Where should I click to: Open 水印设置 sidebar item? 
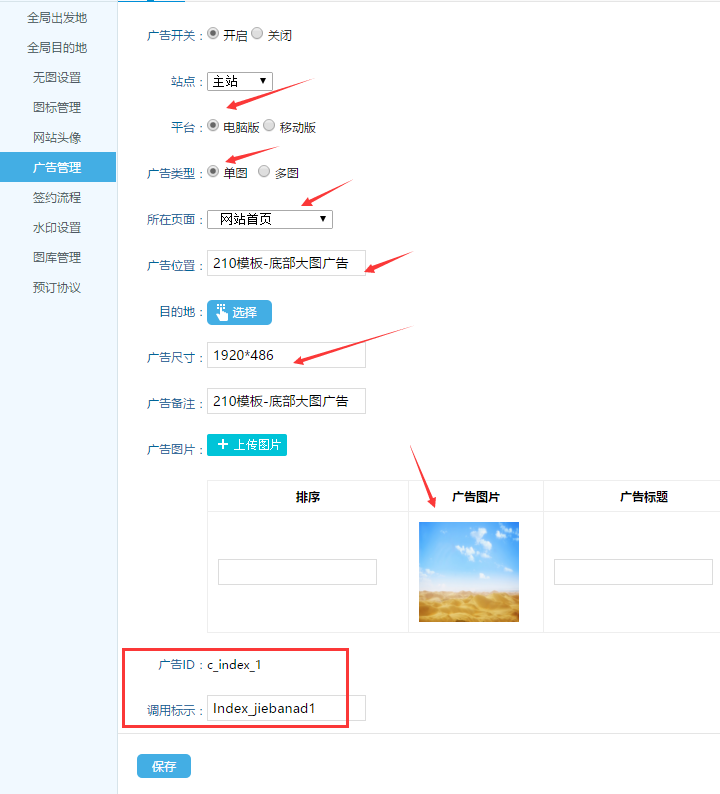(x=57, y=228)
